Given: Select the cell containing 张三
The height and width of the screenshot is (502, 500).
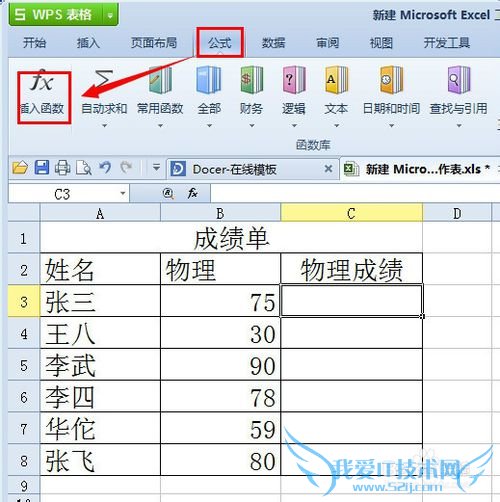Looking at the screenshot, I should 100,302.
